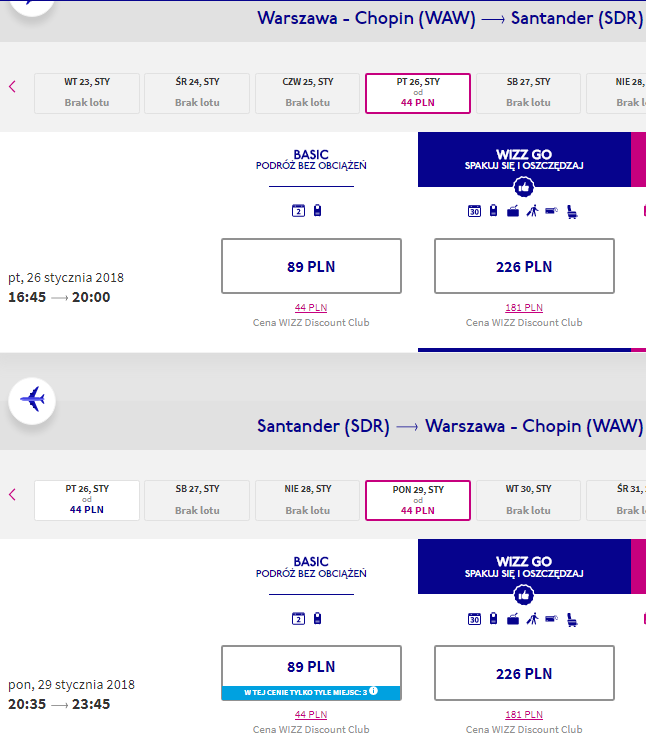Select return date PON 29, STY tab

coord(418,500)
